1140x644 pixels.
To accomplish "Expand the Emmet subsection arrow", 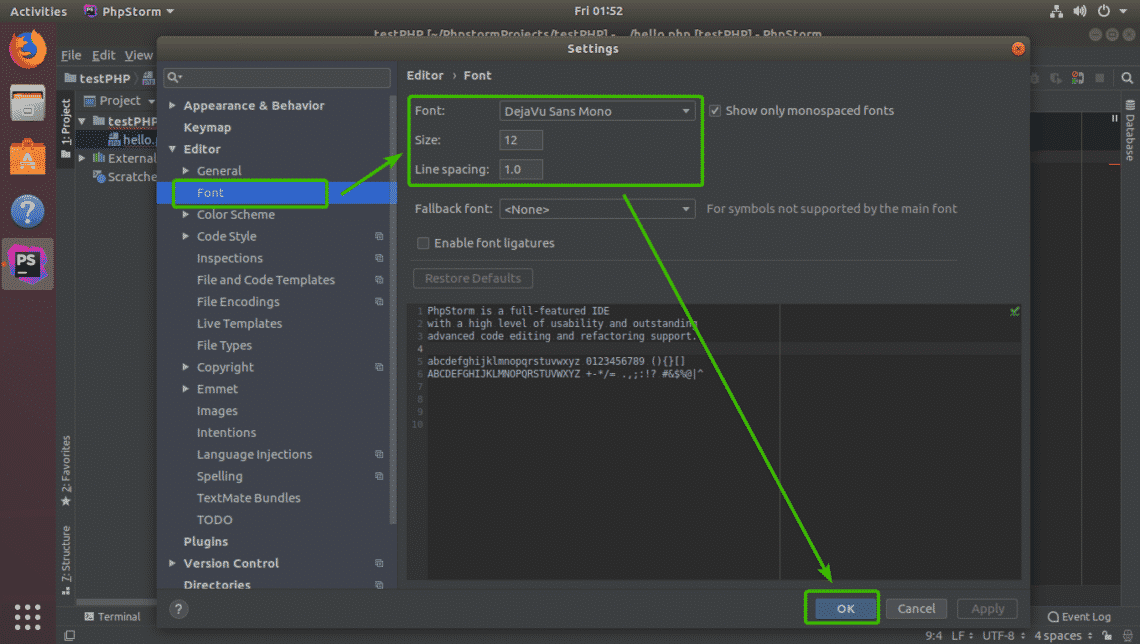I will (x=185, y=389).
